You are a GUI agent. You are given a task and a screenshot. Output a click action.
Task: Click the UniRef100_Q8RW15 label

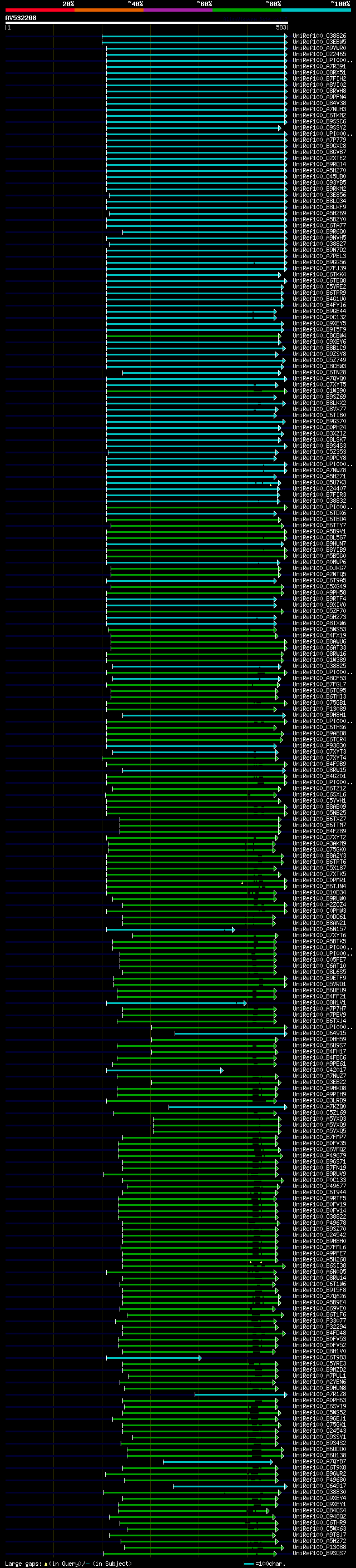point(319,770)
